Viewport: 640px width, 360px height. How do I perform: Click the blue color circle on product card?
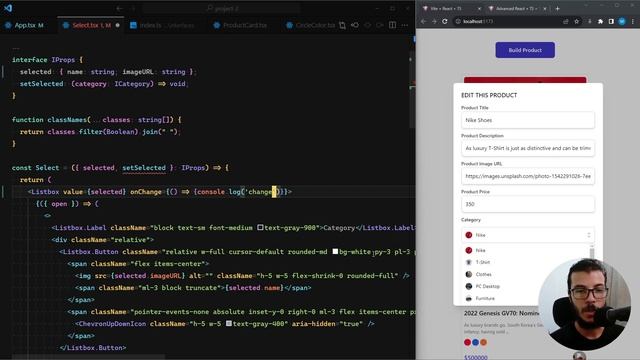(476, 342)
